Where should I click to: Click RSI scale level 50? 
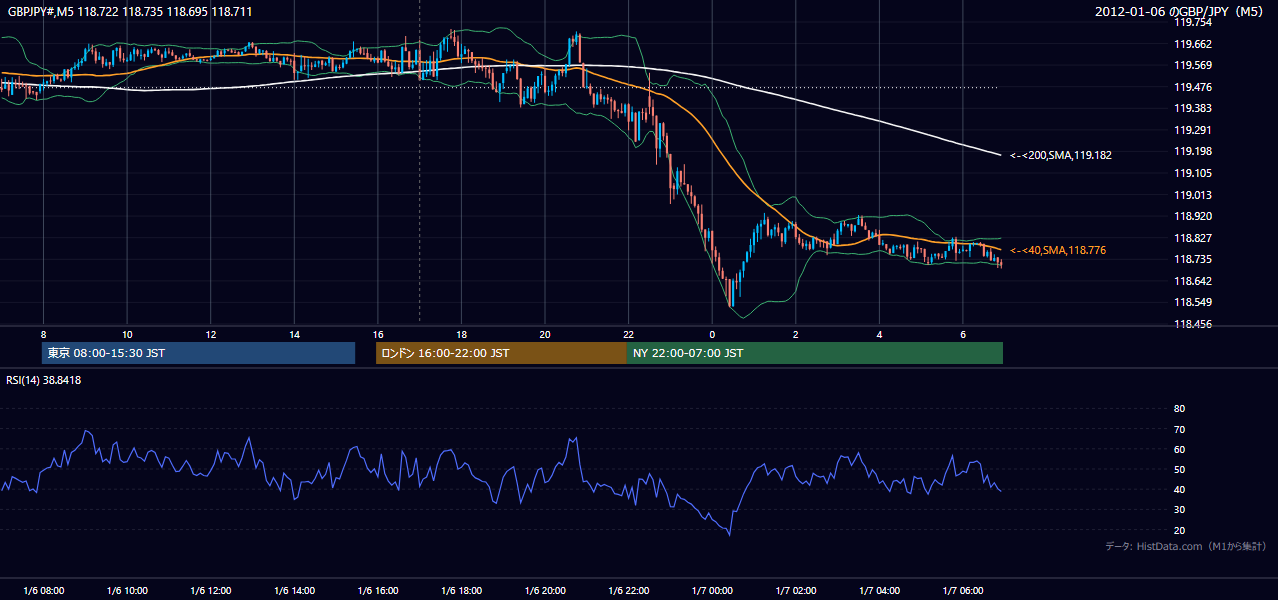[1179, 469]
